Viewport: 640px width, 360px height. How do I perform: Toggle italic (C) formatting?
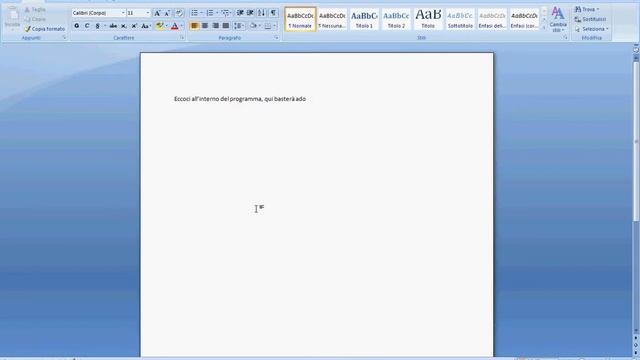pyautogui.click(x=87, y=26)
